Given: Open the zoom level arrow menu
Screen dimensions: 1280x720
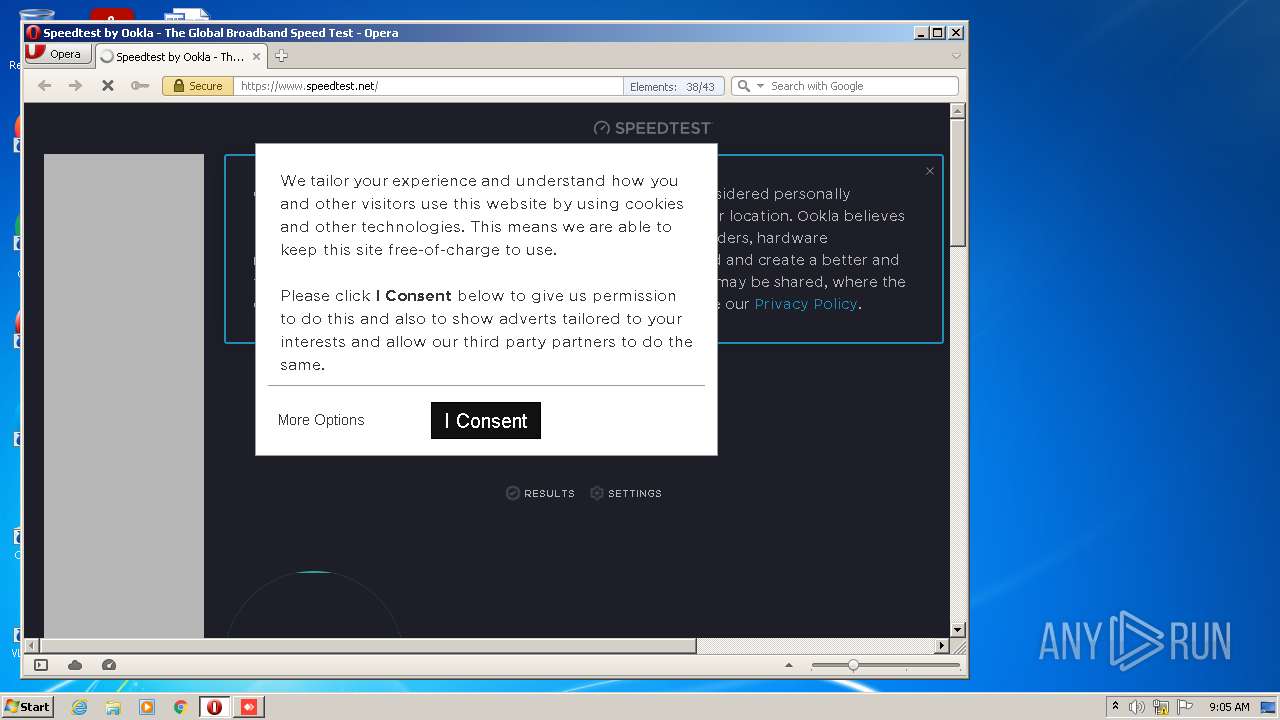Looking at the screenshot, I should [x=789, y=665].
